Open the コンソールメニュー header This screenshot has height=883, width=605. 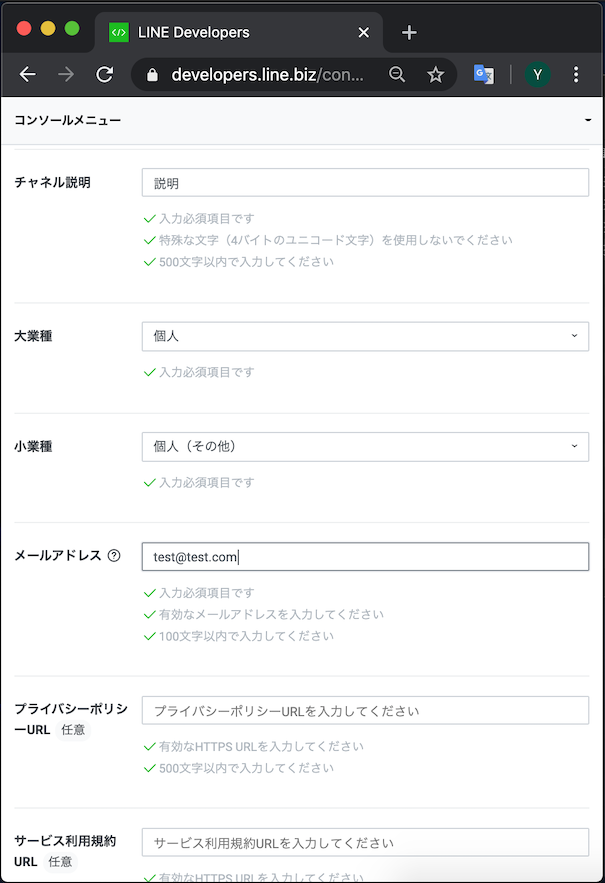pos(302,121)
